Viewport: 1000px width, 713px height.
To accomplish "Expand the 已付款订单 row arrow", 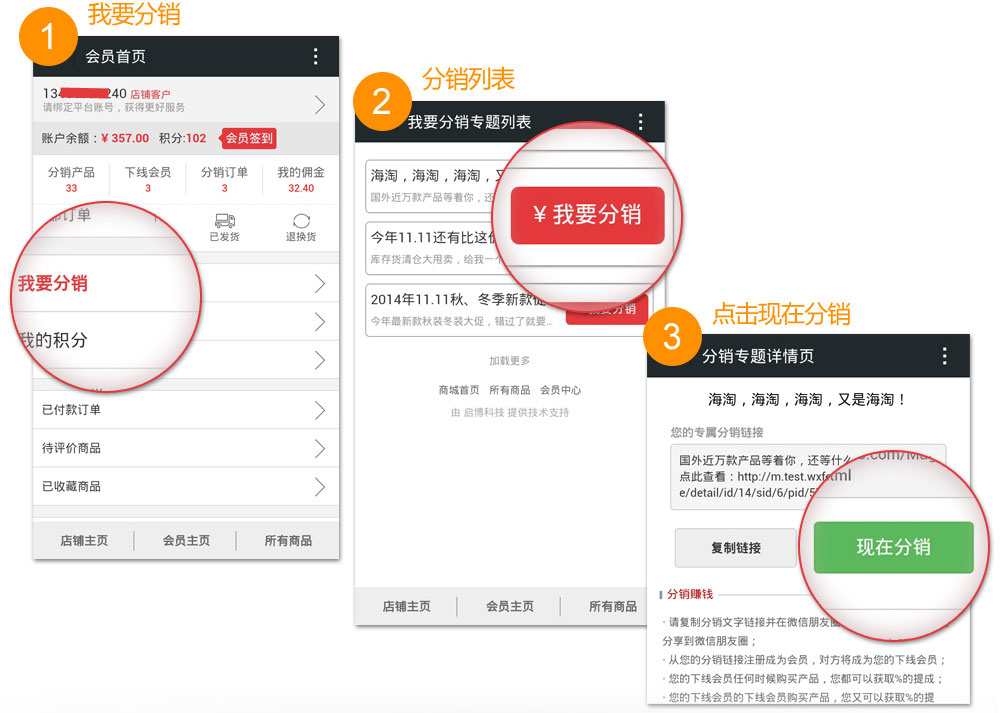I will click(319, 410).
